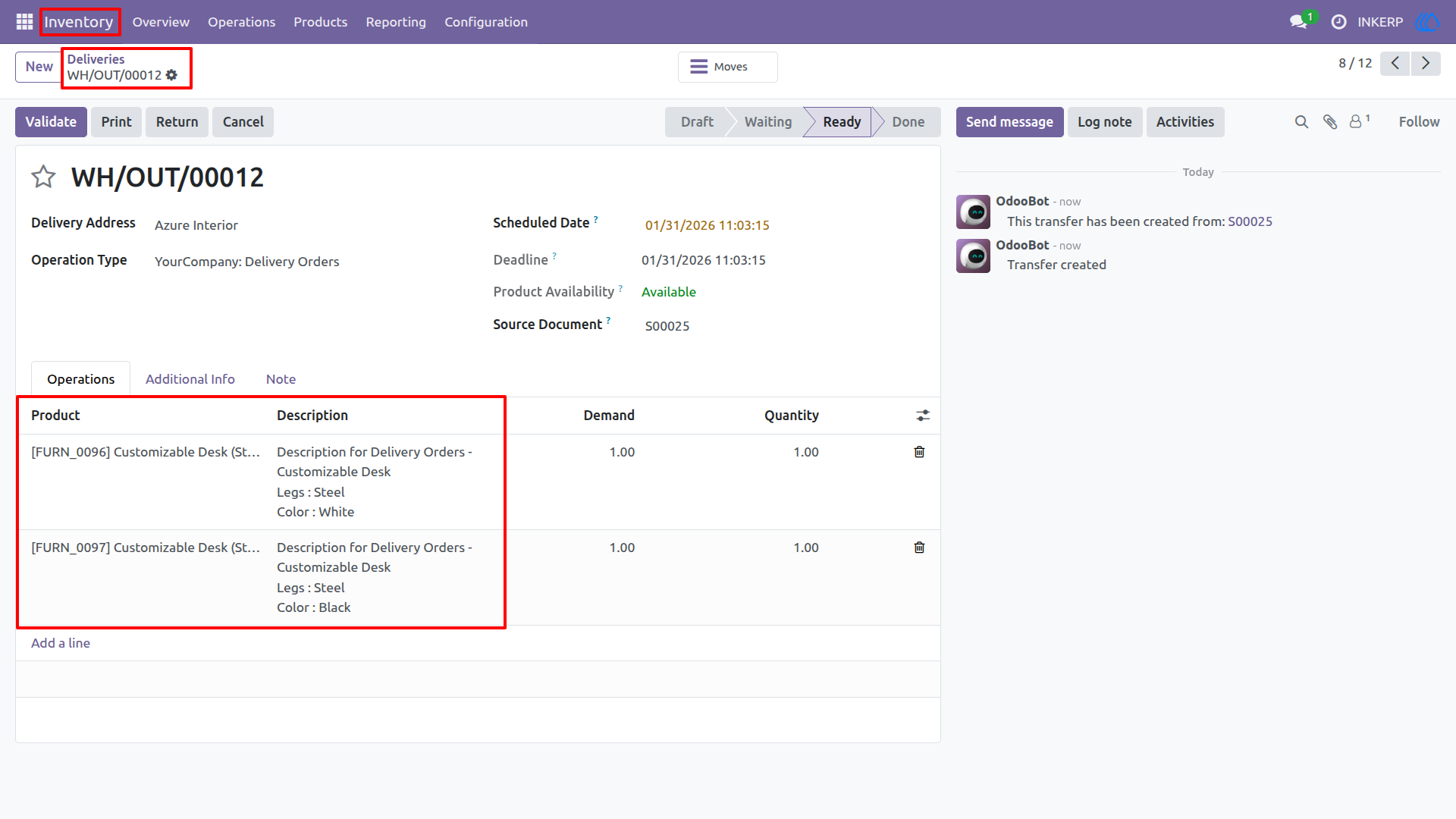Click the Print button
Viewport: 1456px width, 819px height.
click(116, 122)
